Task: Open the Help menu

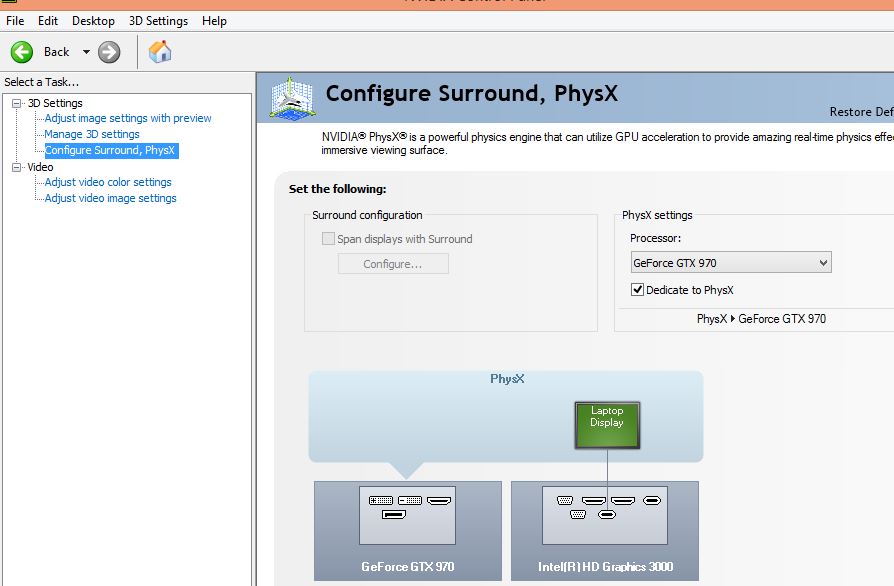Action: [x=214, y=21]
